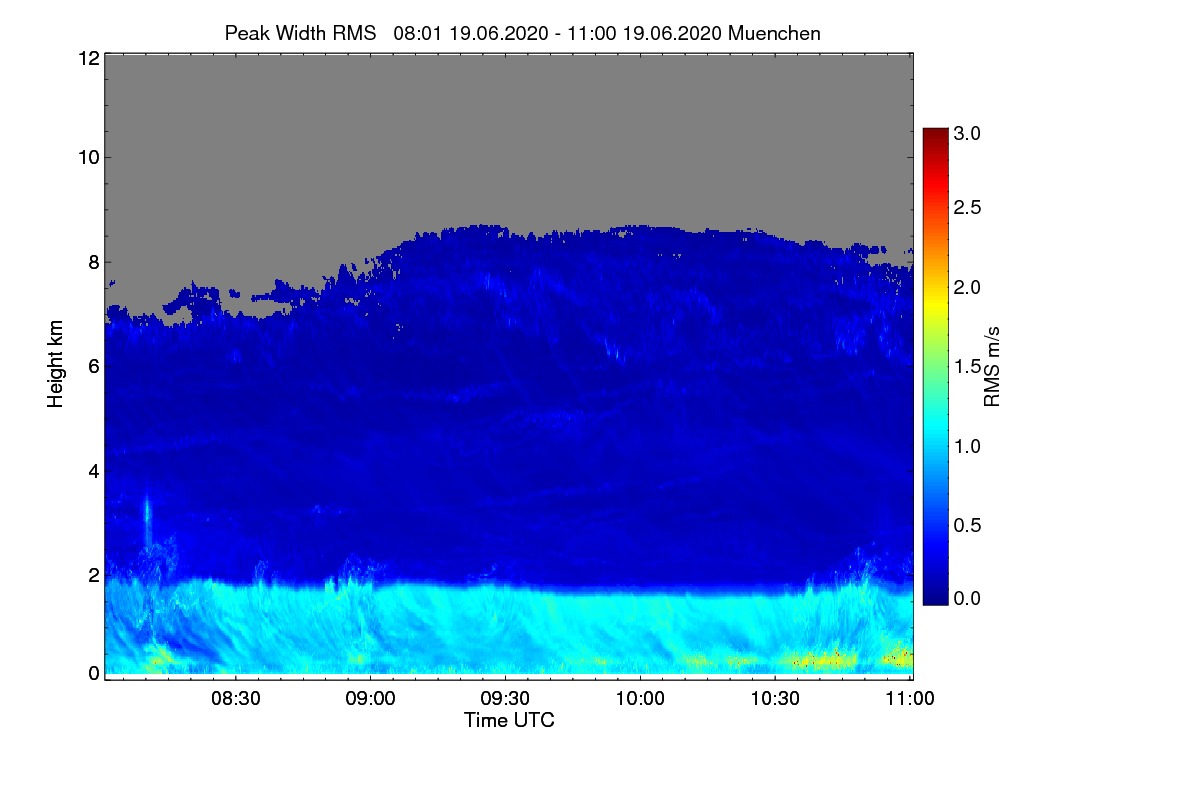Click the dark red top of the colorbar
Screen dimensions: 1200x800
[935, 135]
